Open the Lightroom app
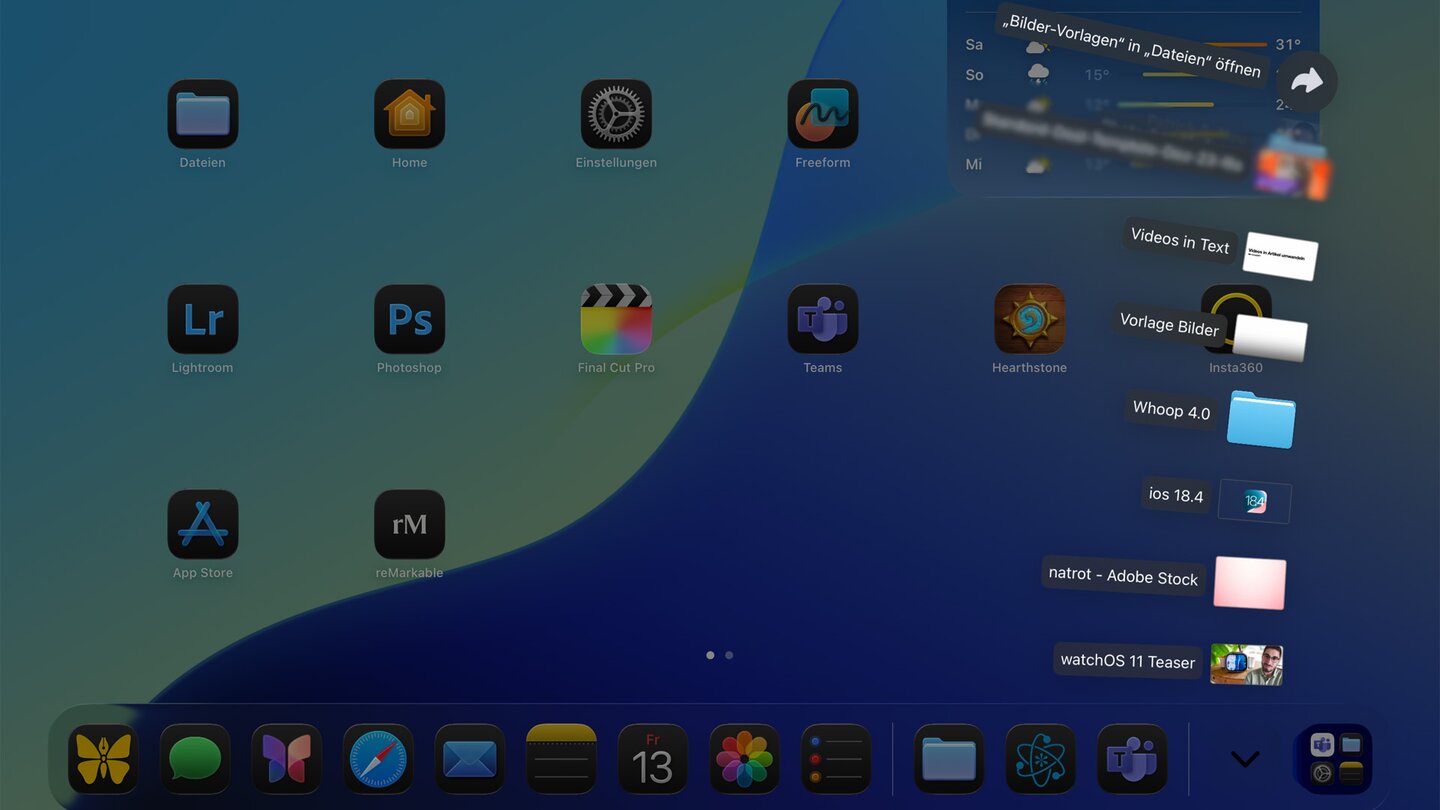Screen dimensions: 1440x810 point(202,319)
